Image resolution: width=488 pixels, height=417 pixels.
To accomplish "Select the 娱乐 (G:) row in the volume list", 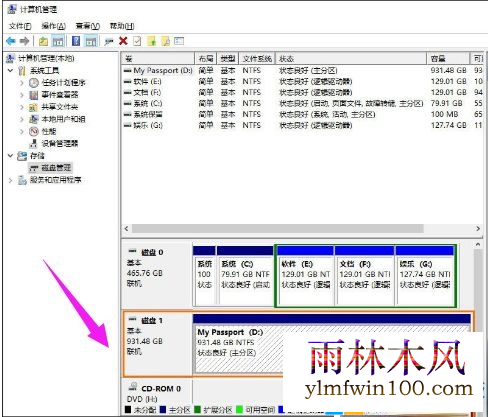I will point(302,125).
